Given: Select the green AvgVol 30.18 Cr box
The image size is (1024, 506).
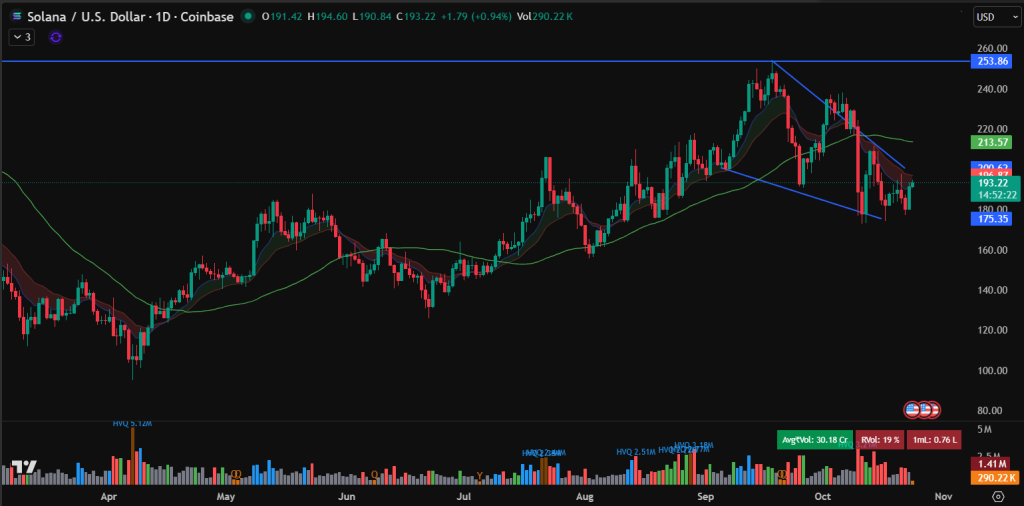Looking at the screenshot, I should pos(813,440).
